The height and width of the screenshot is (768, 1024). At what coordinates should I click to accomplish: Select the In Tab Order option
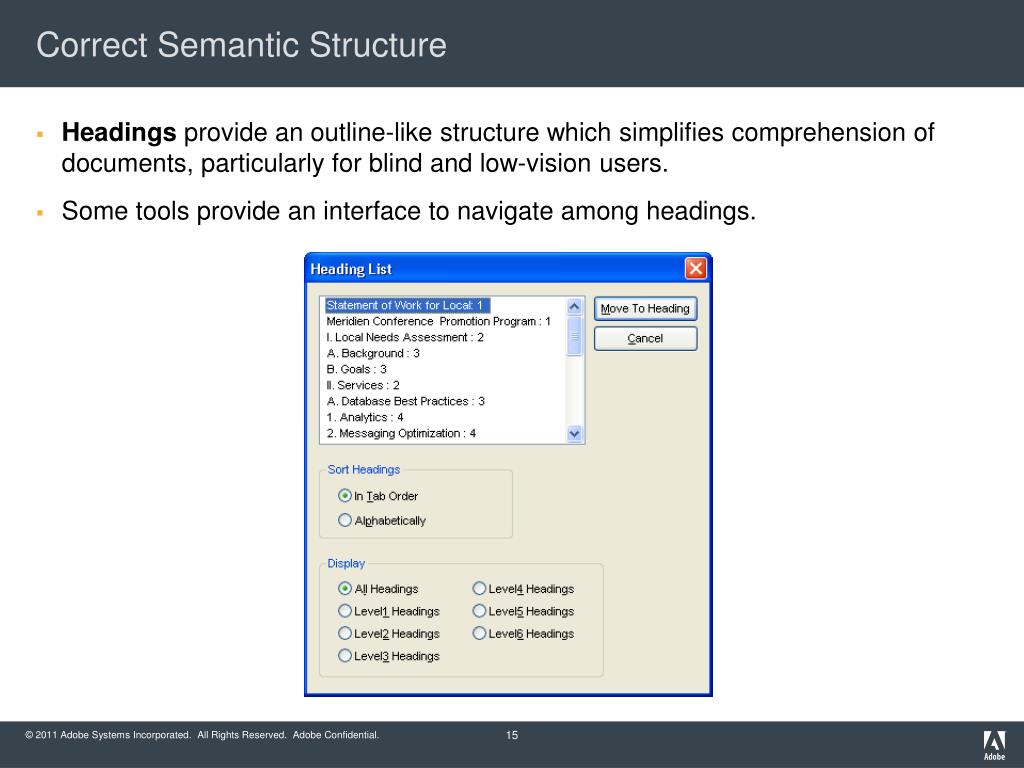point(345,496)
